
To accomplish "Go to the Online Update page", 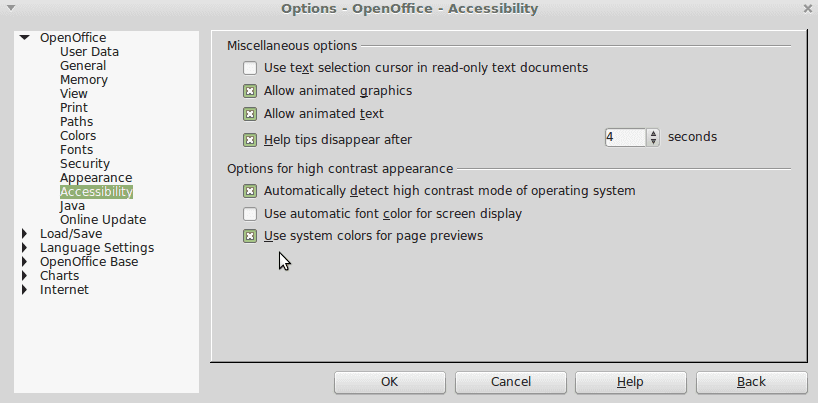I will [x=103, y=220].
